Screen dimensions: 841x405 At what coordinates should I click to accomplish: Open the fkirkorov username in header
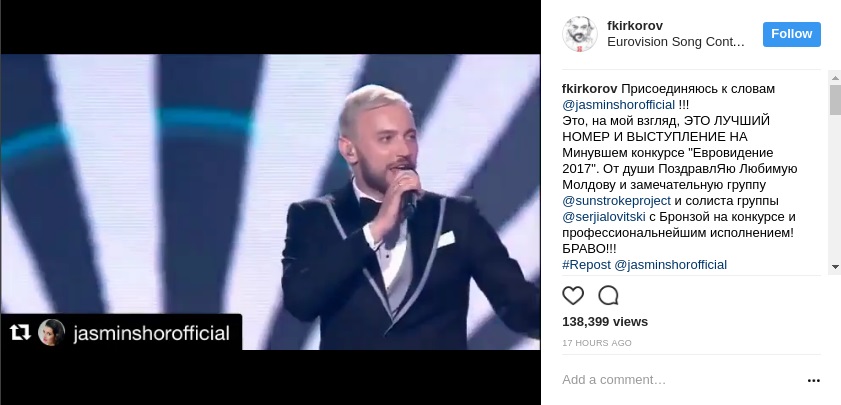pyautogui.click(x=635, y=26)
